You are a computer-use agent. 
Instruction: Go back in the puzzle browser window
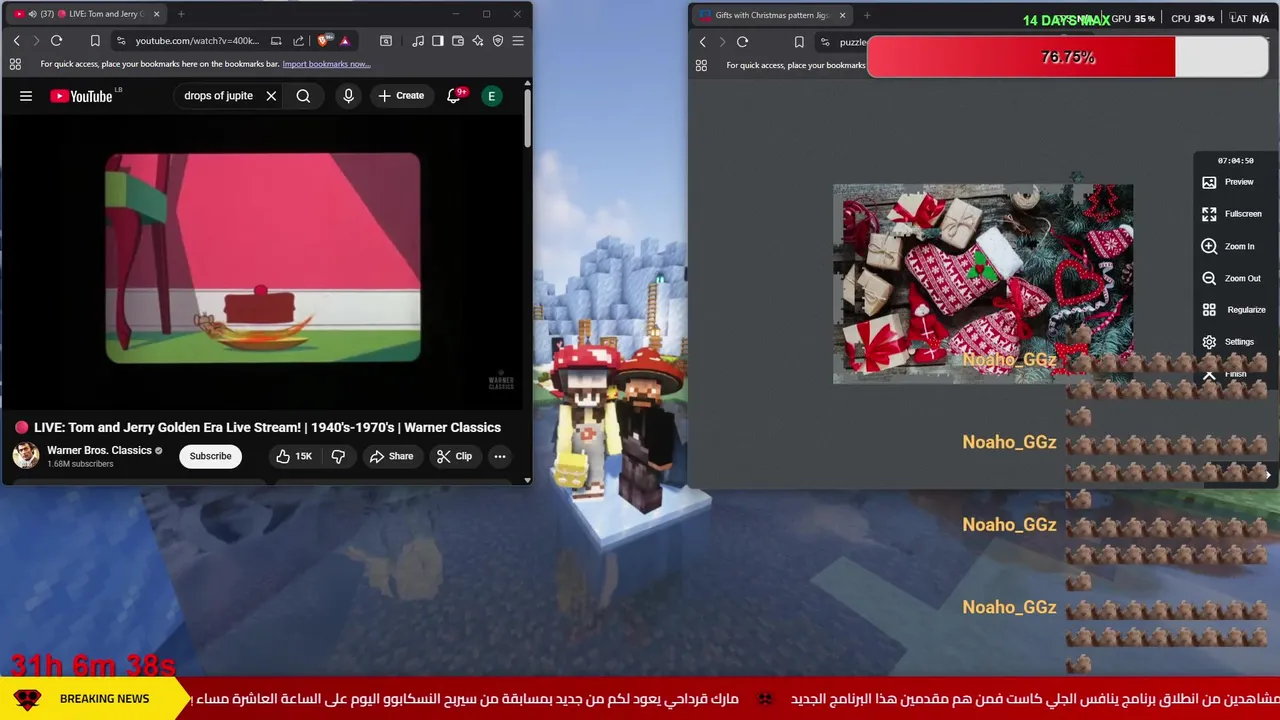[x=702, y=42]
